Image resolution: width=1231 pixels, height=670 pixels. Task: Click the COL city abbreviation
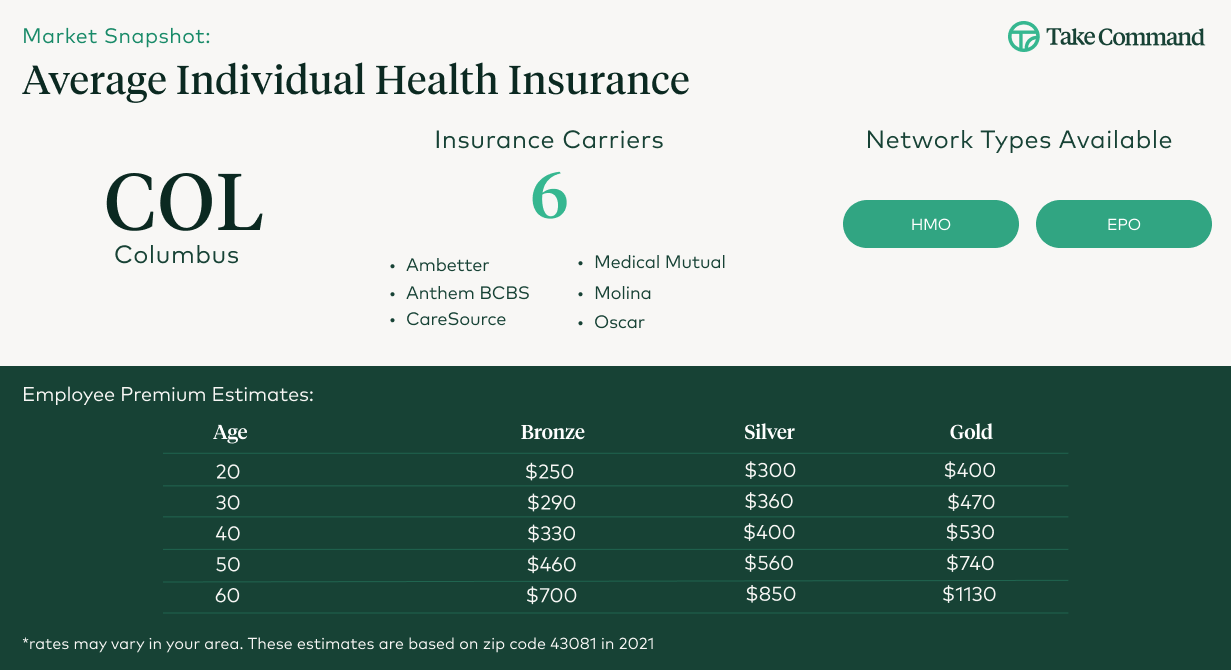pos(183,203)
